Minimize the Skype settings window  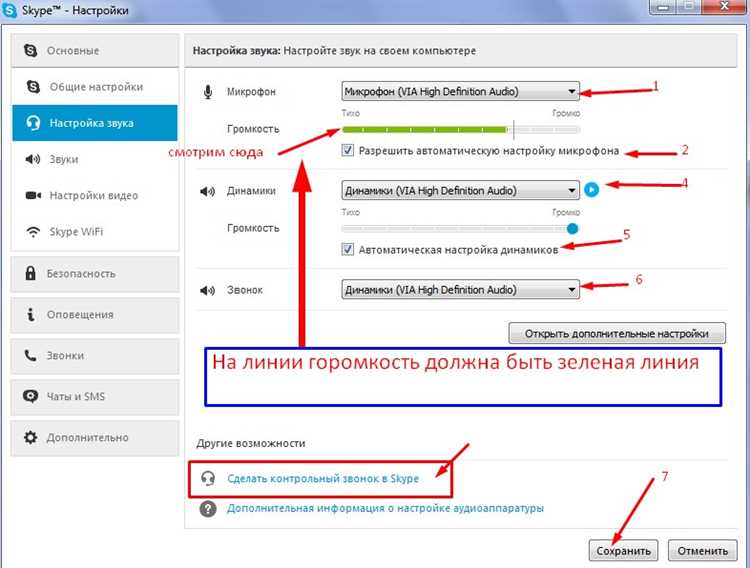point(663,7)
